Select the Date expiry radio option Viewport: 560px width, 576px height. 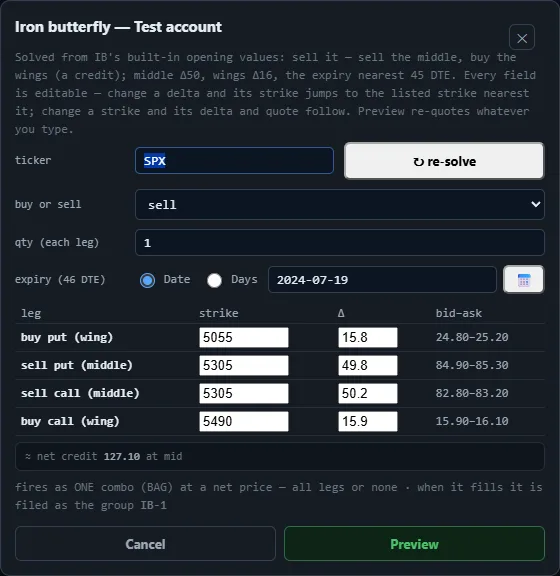[x=147, y=280]
